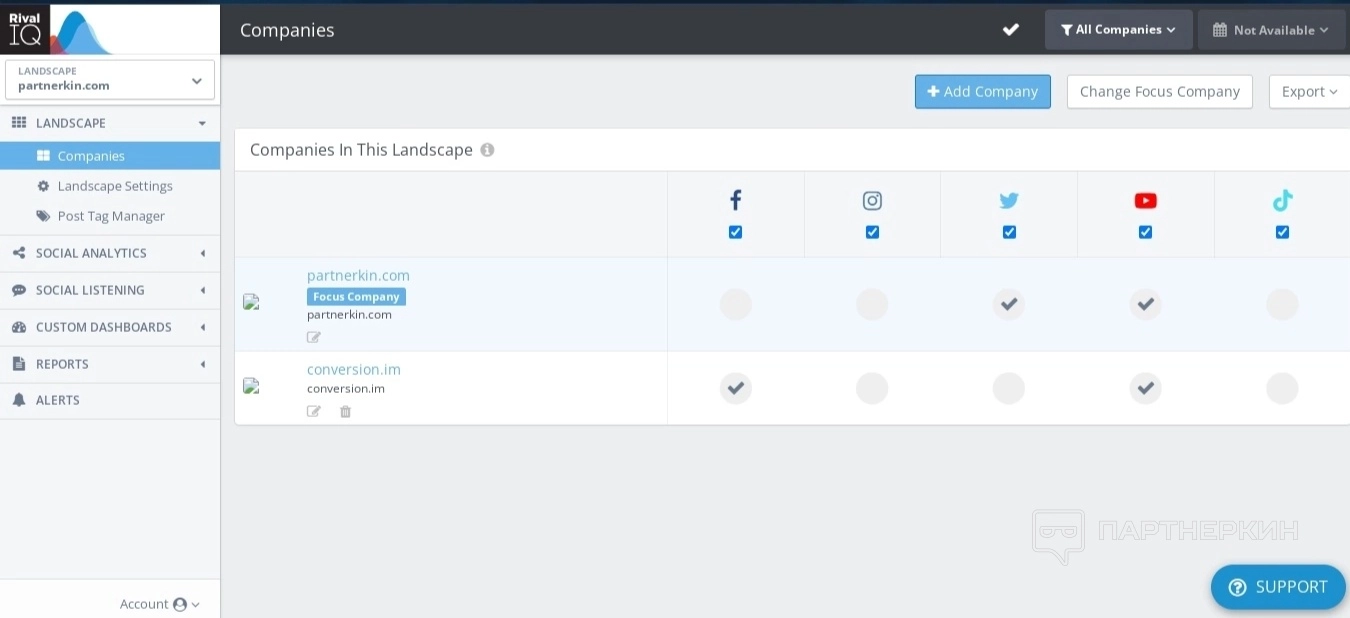The width and height of the screenshot is (1350, 618).
Task: Click the checkmark icon in top bar
Action: coord(1011,29)
